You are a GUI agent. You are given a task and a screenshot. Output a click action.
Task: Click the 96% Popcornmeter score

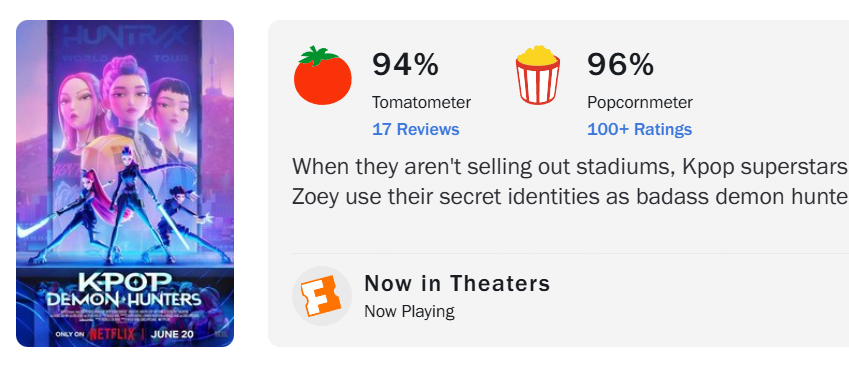coord(621,64)
